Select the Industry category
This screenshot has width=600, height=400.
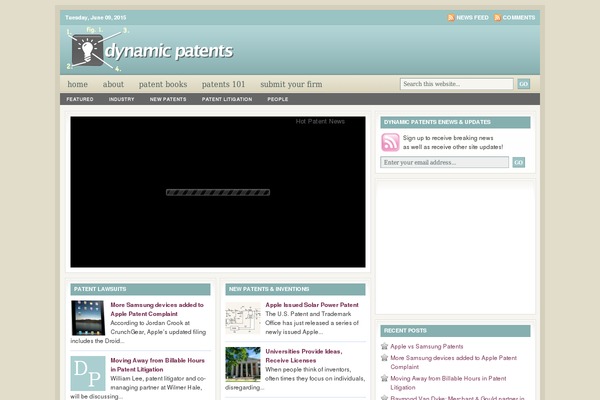pos(121,99)
